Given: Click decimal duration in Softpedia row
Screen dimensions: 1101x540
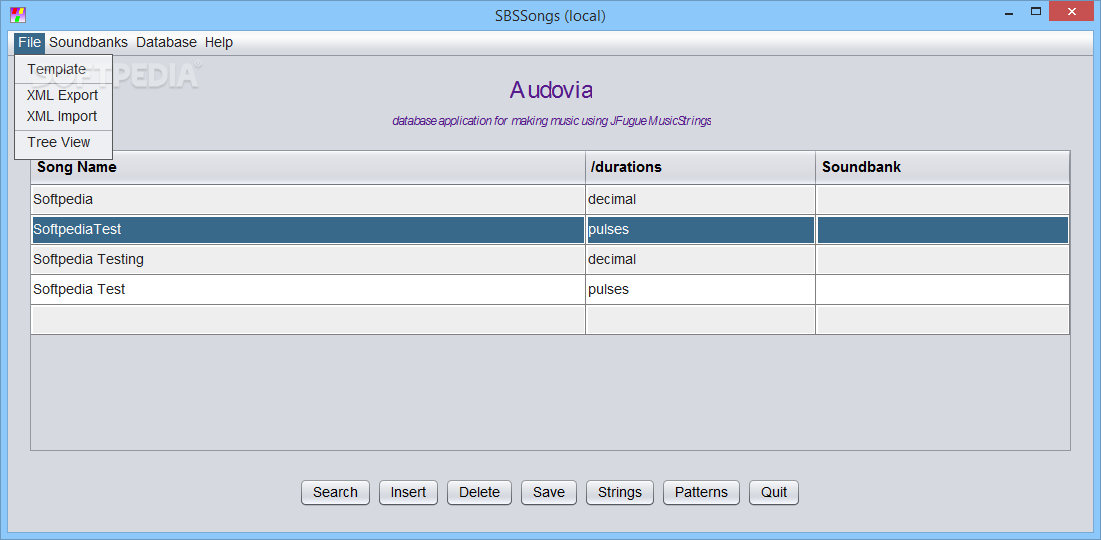Looking at the screenshot, I should pyautogui.click(x=700, y=199).
